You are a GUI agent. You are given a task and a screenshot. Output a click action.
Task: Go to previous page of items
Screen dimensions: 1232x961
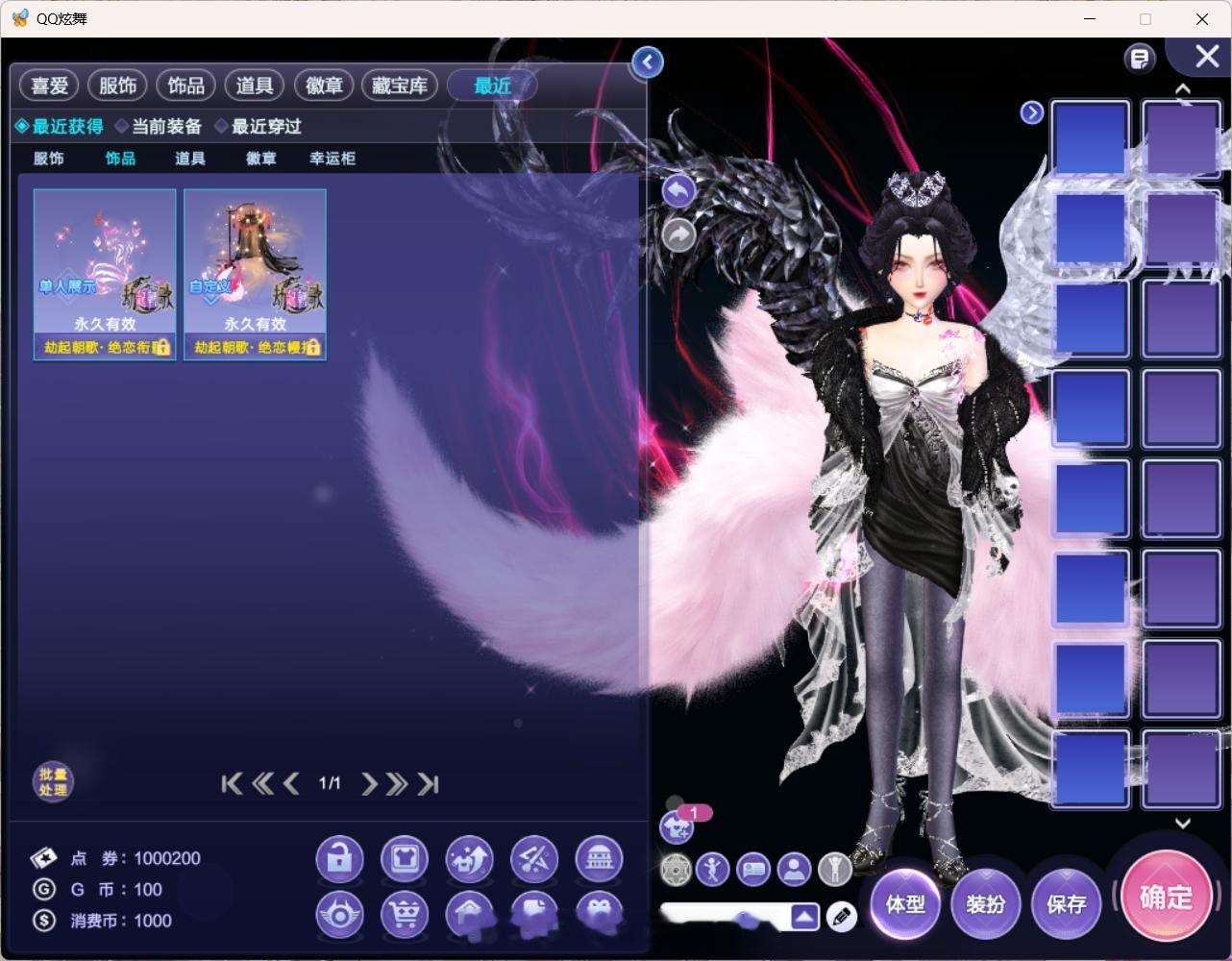(x=291, y=784)
